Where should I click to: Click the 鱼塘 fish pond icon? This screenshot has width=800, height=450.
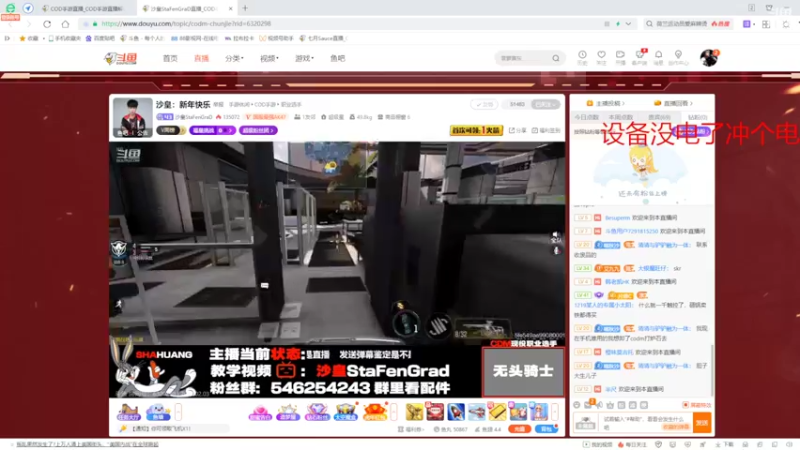point(158,412)
